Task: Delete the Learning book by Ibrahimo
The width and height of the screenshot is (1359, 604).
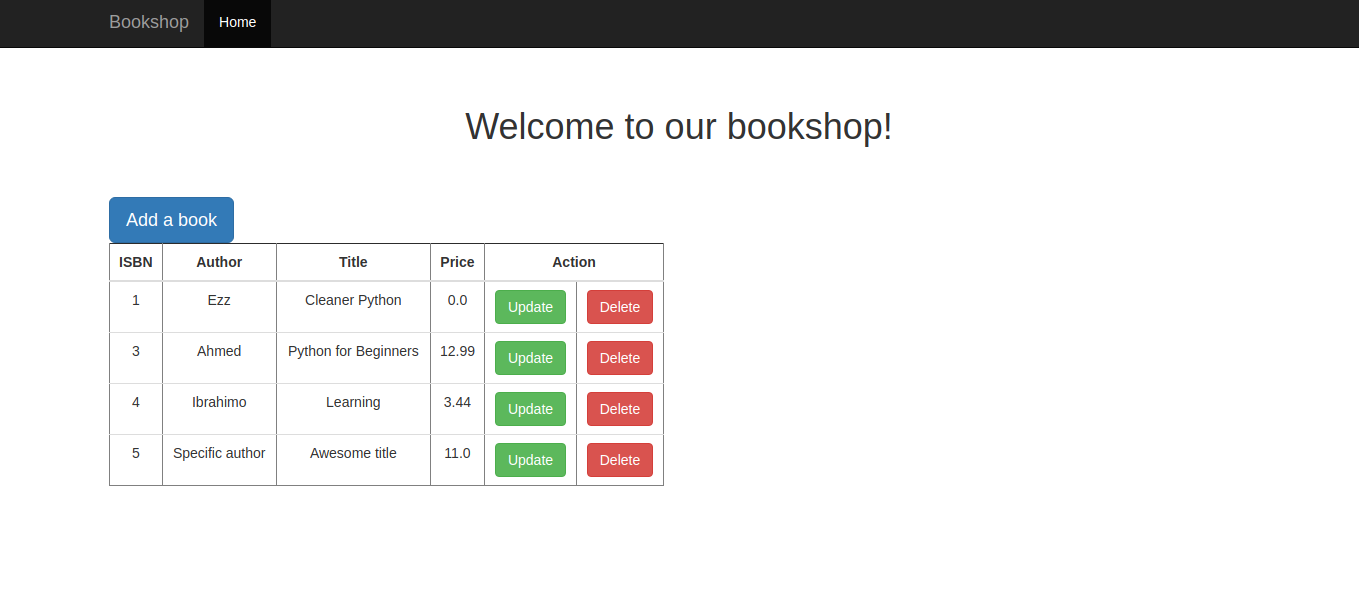Action: click(x=619, y=408)
